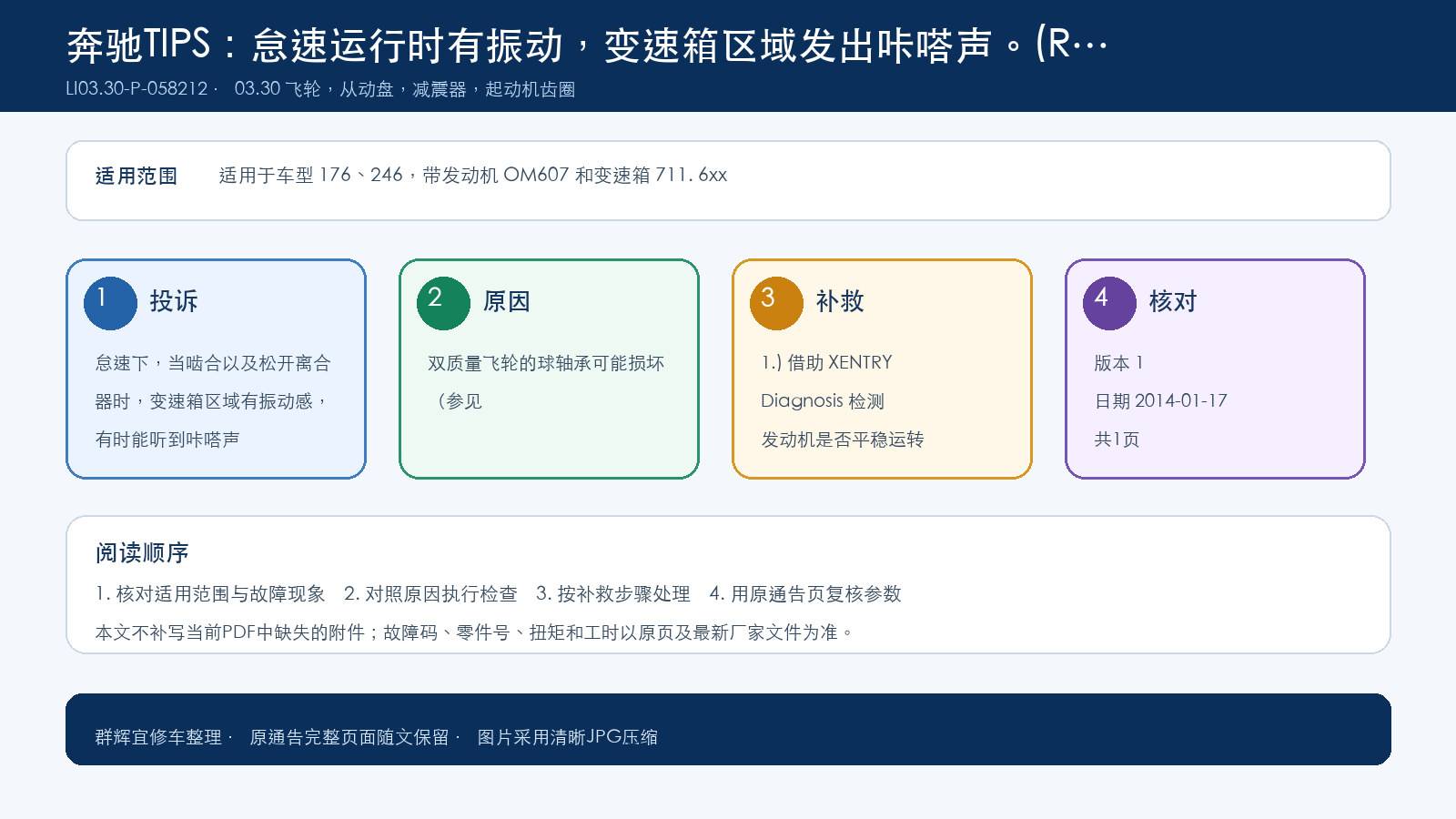Click the orange circle numbered 3
The image size is (1456, 819).
[x=776, y=303]
